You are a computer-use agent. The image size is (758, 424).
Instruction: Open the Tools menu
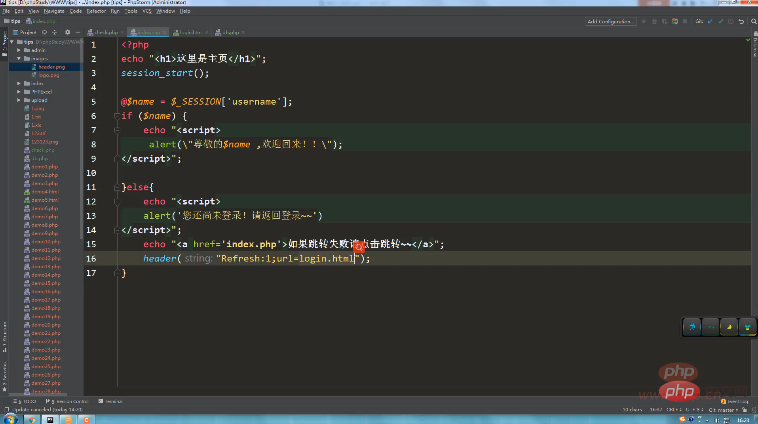pyautogui.click(x=131, y=11)
